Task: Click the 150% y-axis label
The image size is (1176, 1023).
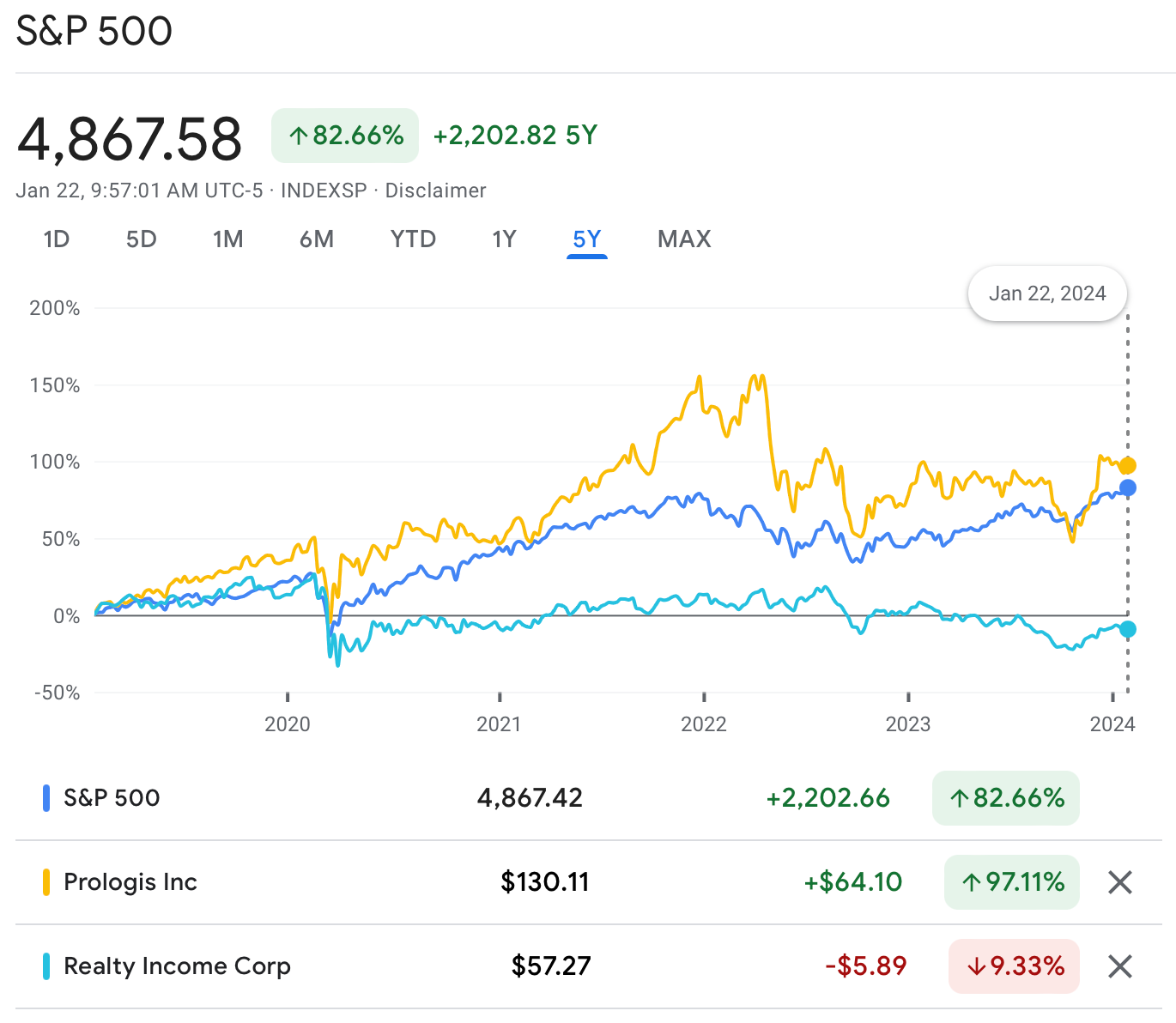Action: point(55,385)
